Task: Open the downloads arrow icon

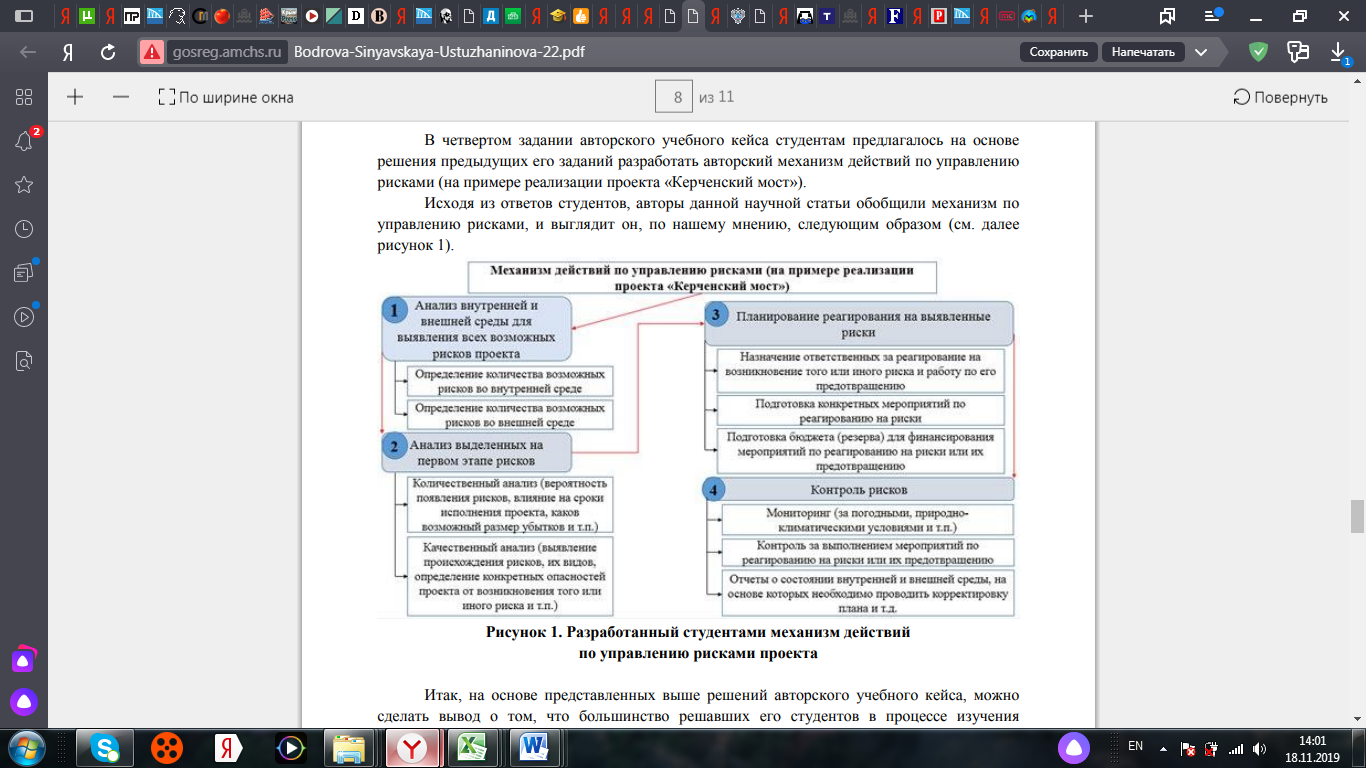Action: [1339, 52]
